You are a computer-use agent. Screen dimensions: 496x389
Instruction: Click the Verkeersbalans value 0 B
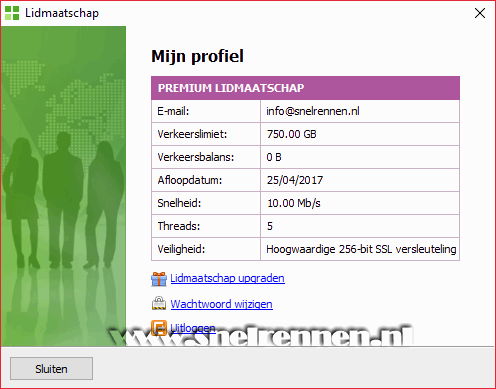pyautogui.click(x=274, y=157)
